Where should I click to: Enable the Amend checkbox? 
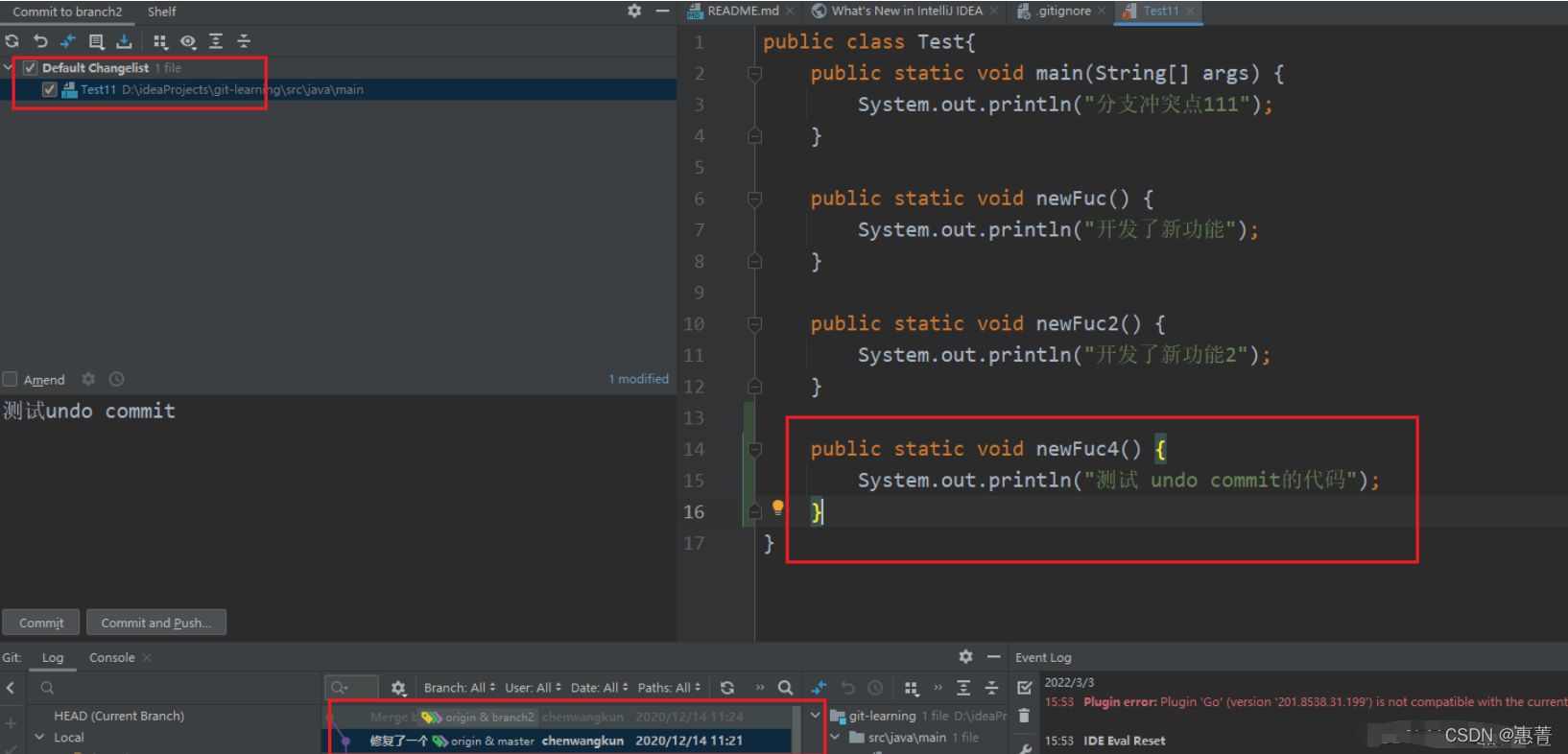pos(10,379)
